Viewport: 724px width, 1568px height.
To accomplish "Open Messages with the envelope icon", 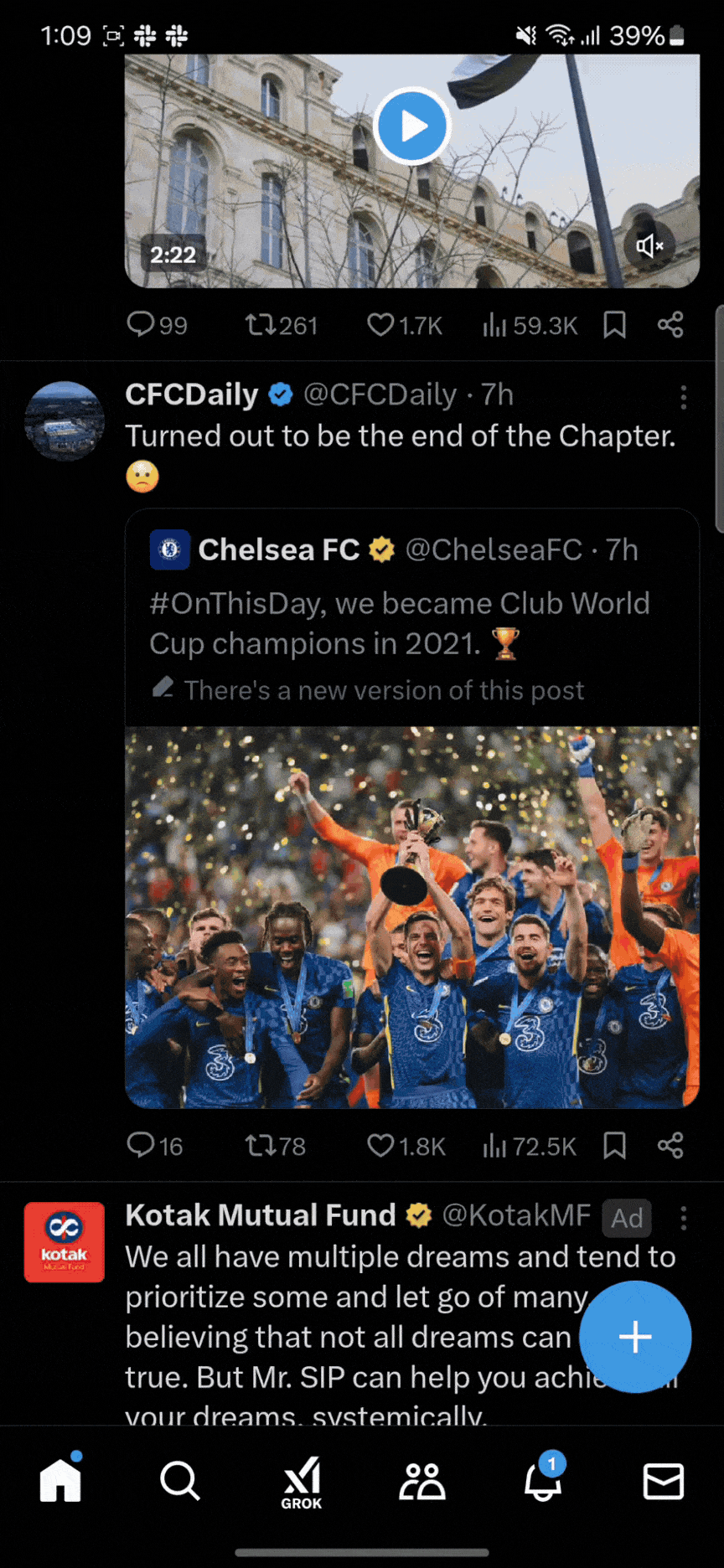I will click(x=663, y=1481).
